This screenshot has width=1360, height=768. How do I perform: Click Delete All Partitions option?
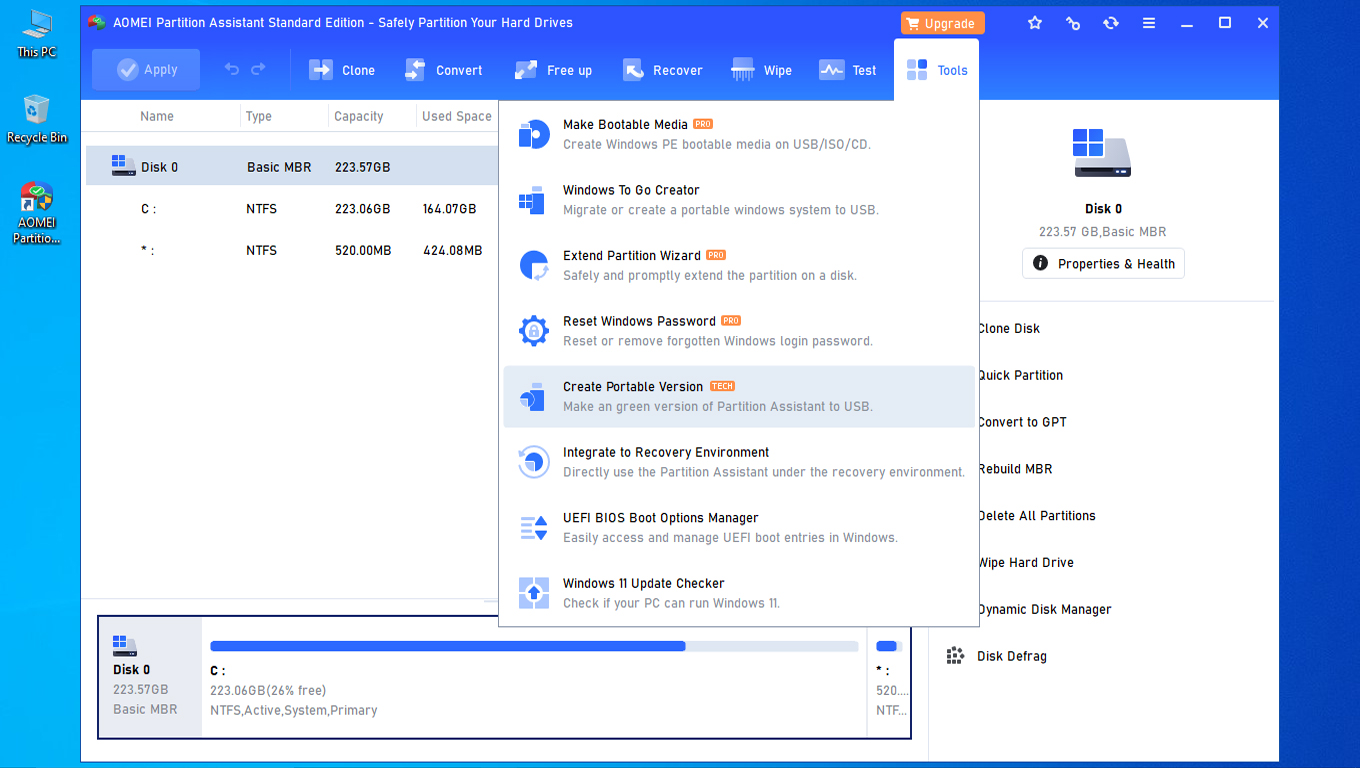[x=1037, y=516]
